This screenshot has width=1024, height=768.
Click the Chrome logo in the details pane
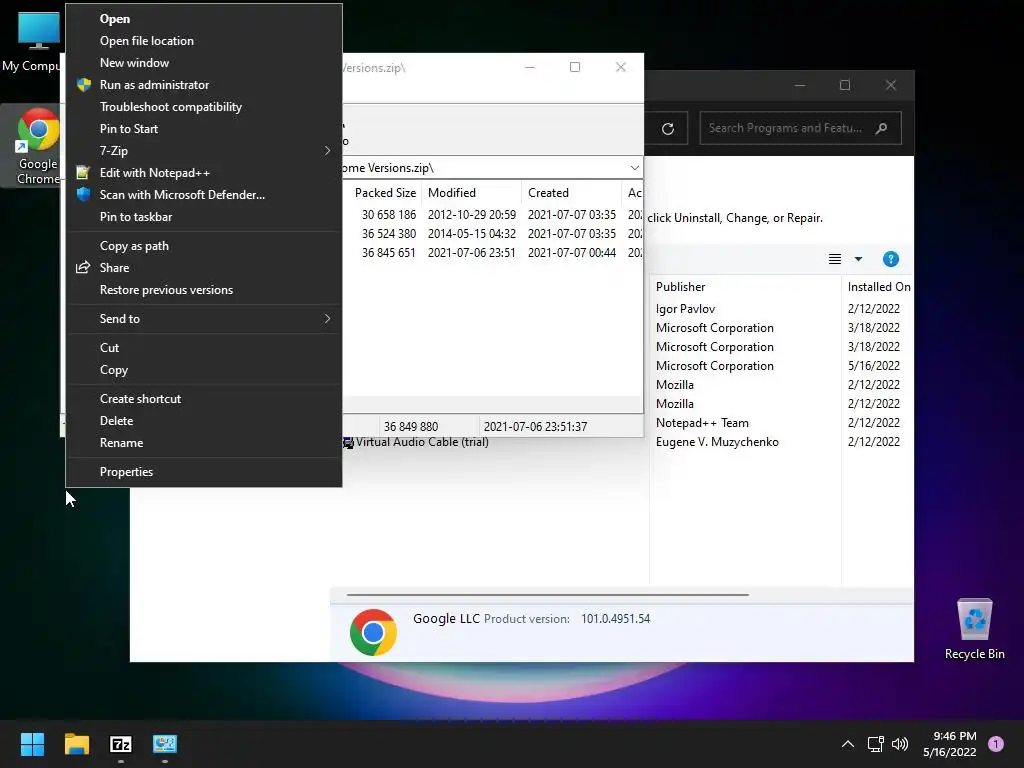(x=373, y=632)
